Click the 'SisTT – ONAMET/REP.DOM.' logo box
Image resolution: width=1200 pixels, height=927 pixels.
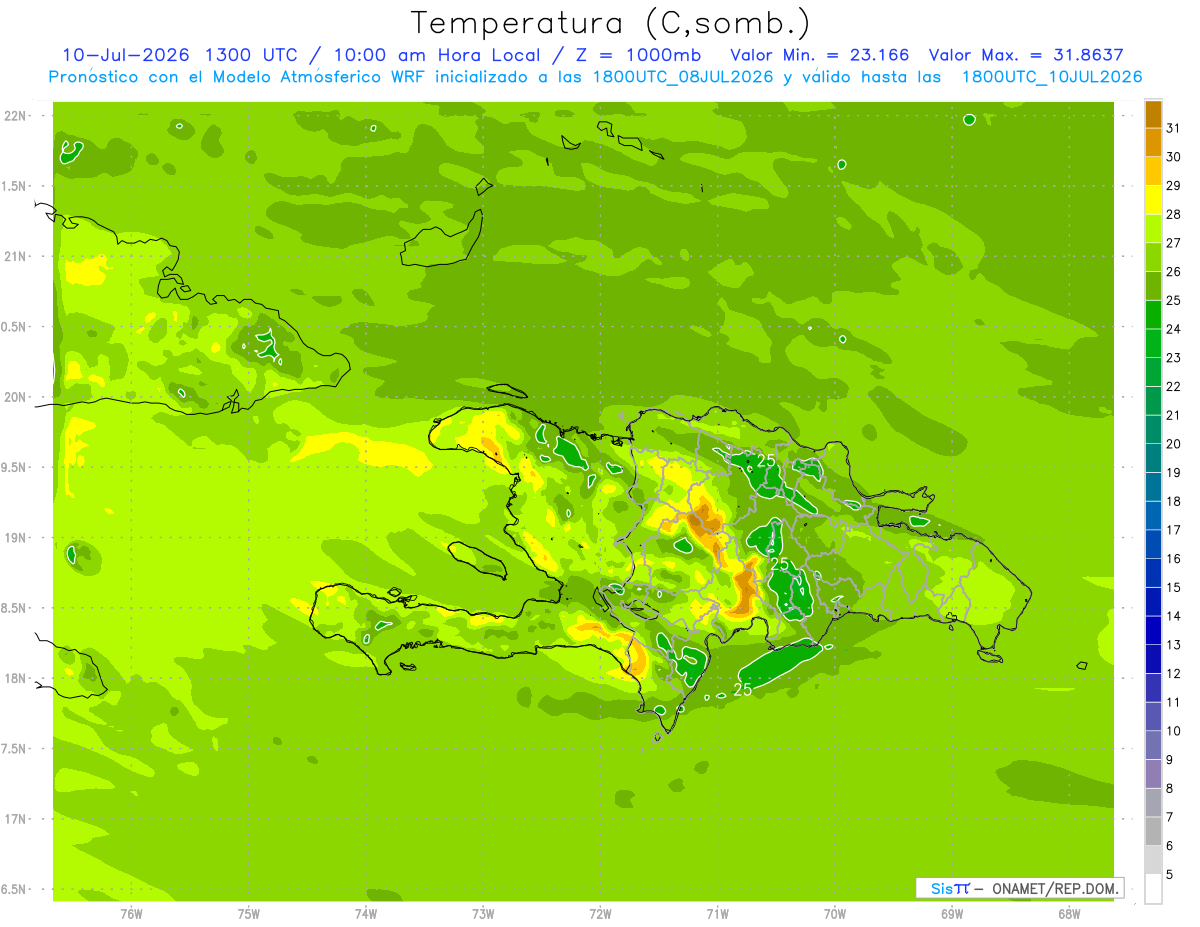[1019, 888]
